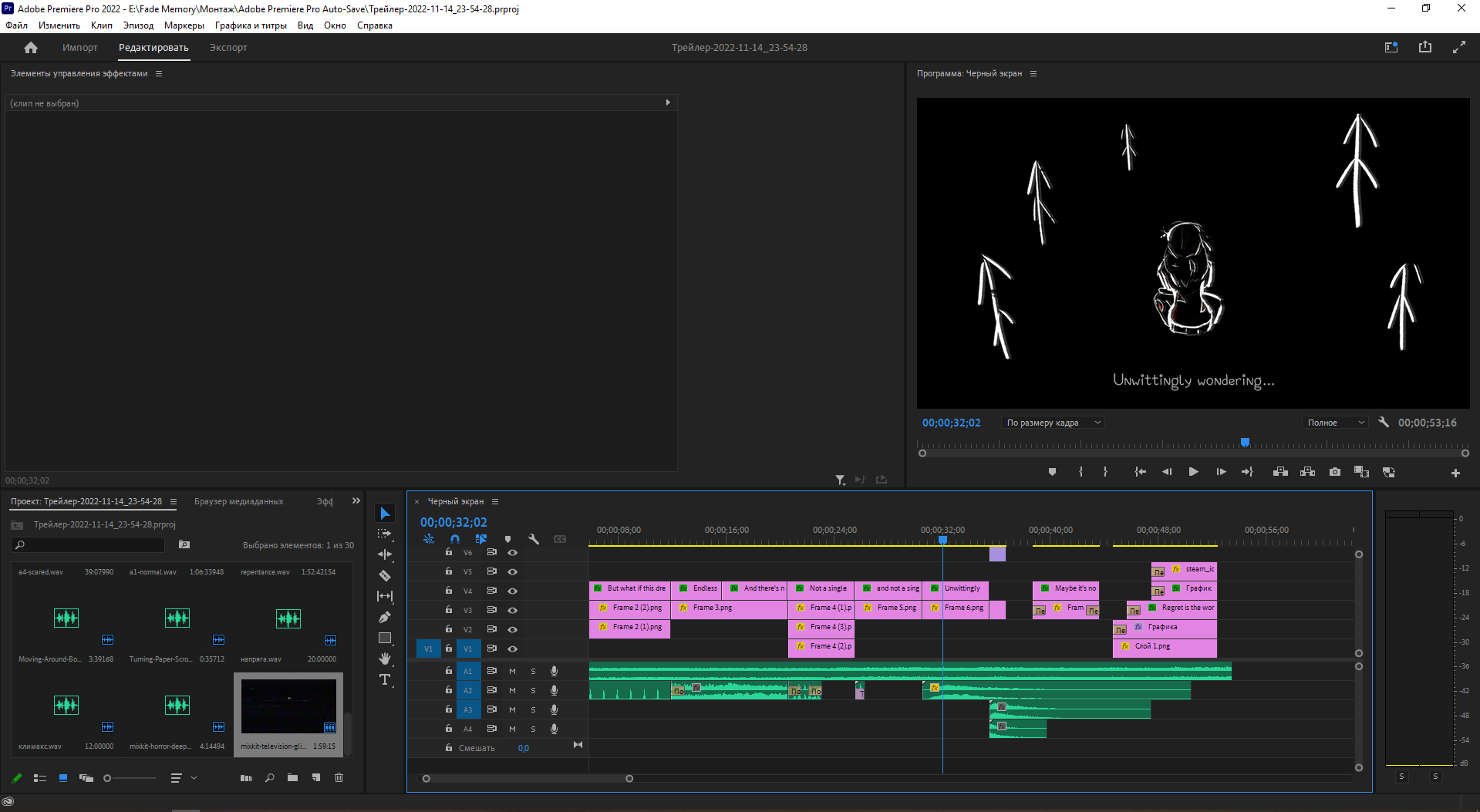
Task: Select the Ripple Edit tool
Action: 385,554
